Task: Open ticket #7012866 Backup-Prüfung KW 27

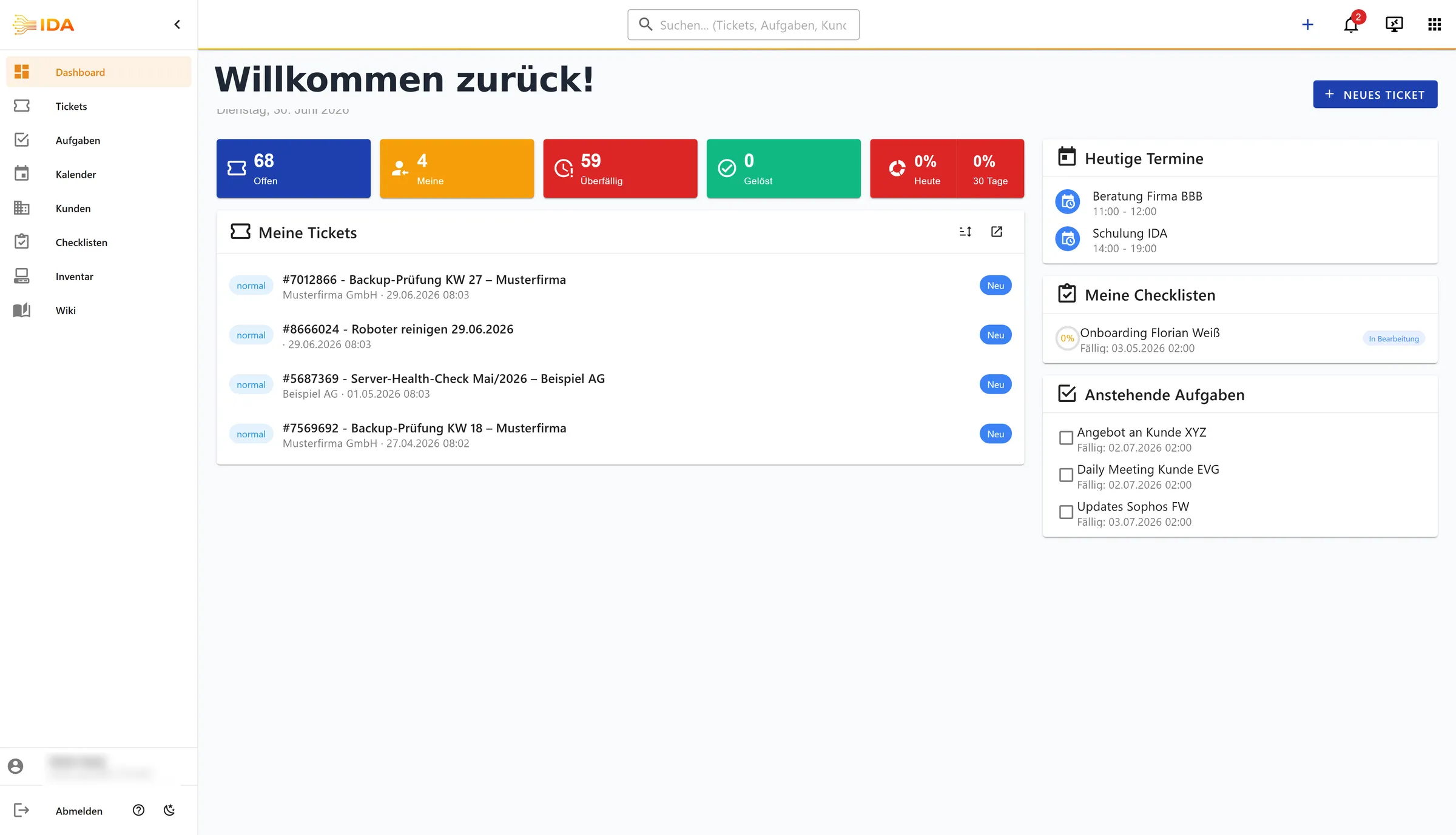Action: [620, 286]
